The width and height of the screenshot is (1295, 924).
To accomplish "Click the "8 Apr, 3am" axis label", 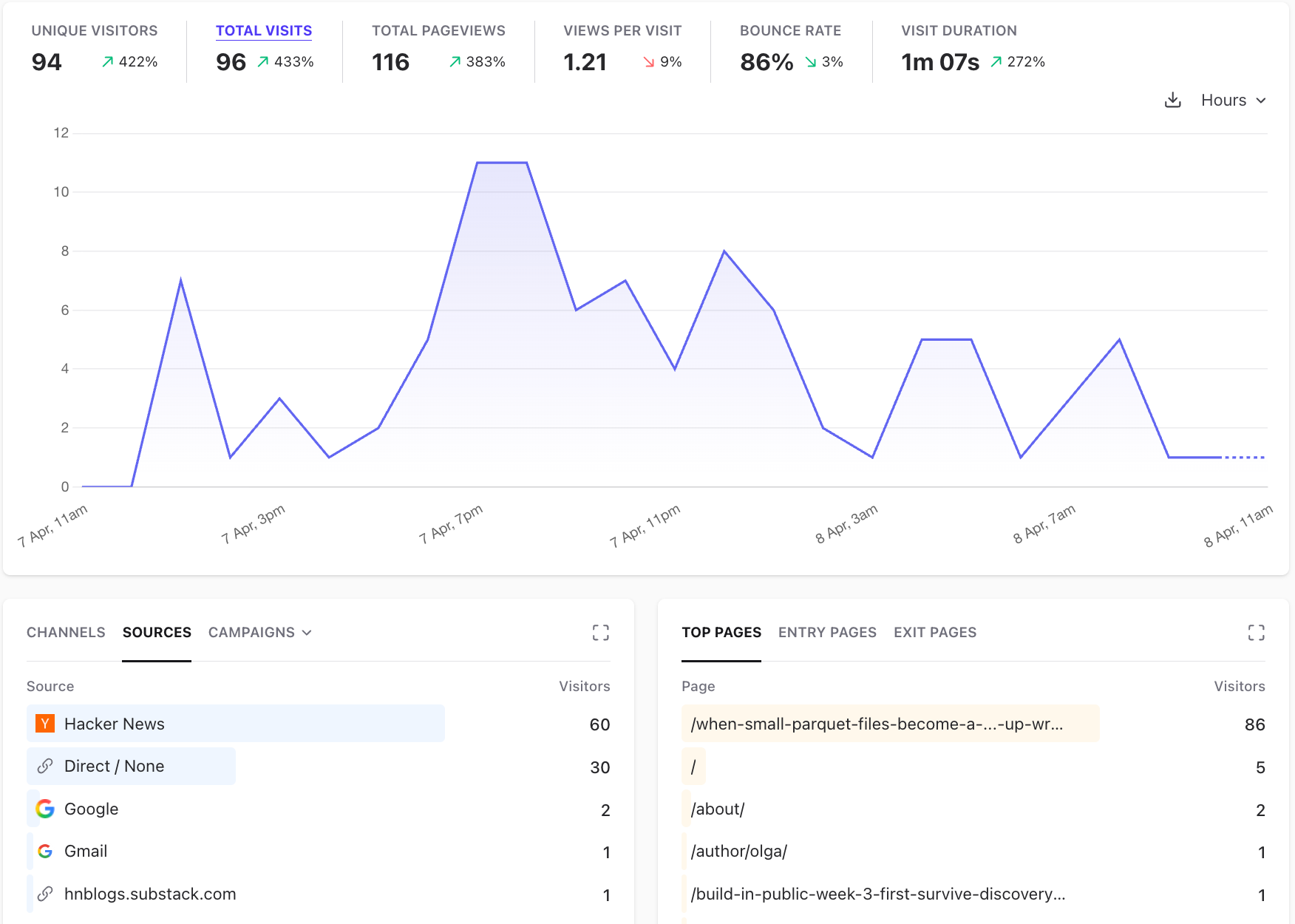I will tap(846, 523).
